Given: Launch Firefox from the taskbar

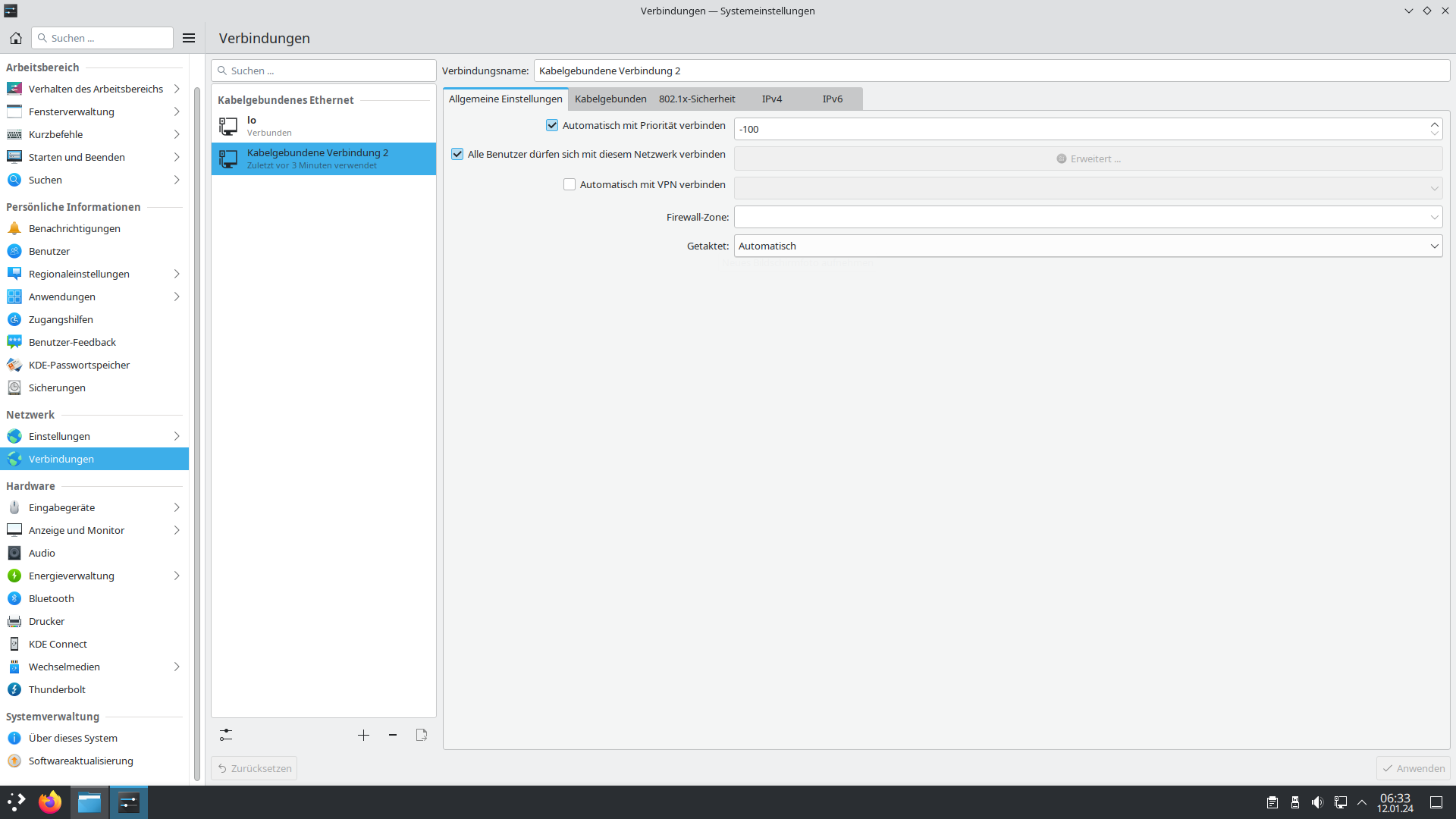Looking at the screenshot, I should [x=50, y=802].
